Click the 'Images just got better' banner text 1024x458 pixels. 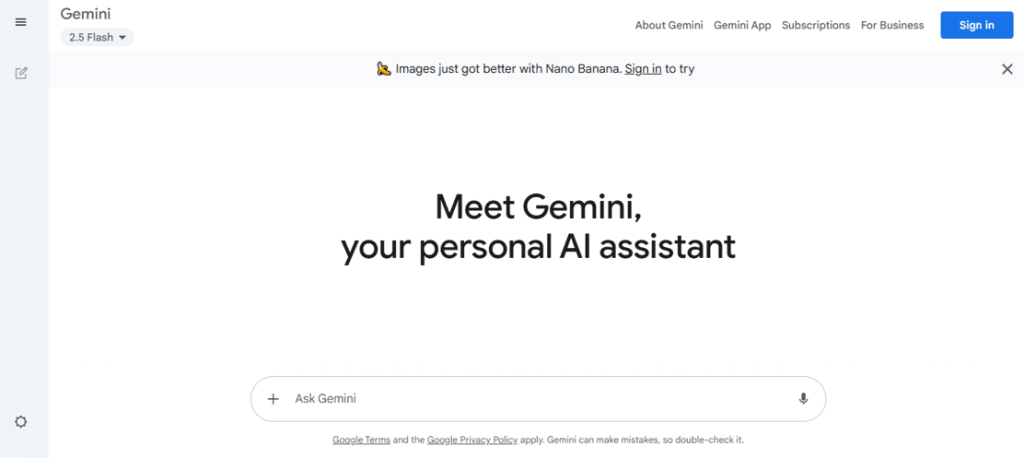(508, 69)
